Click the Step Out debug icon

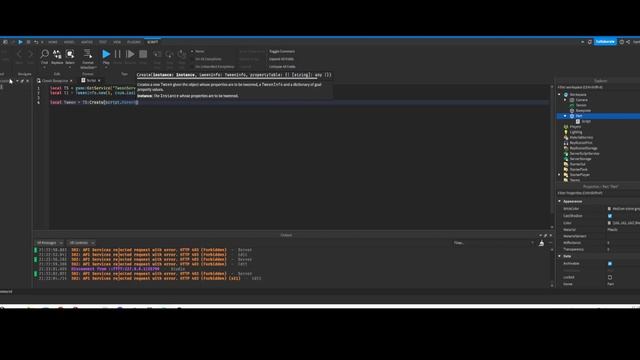tap(182, 54)
